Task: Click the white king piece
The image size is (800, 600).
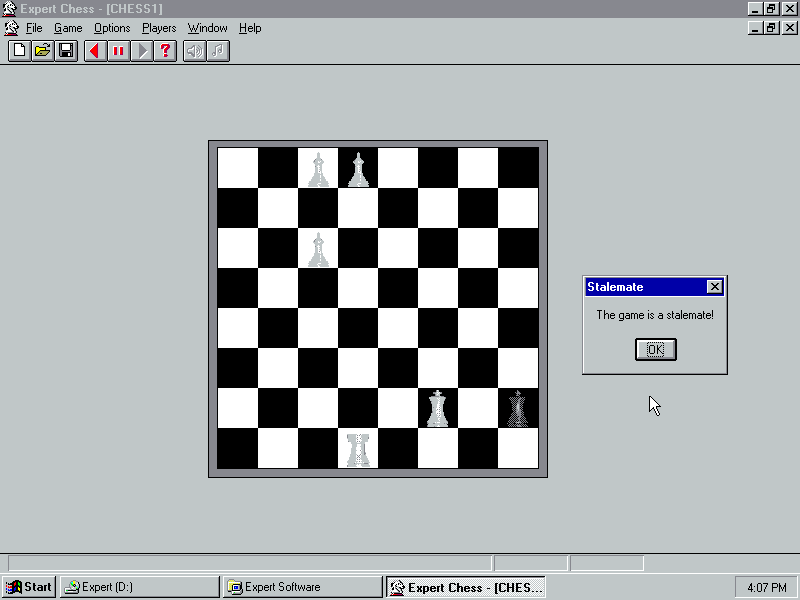Action: [x=437, y=409]
